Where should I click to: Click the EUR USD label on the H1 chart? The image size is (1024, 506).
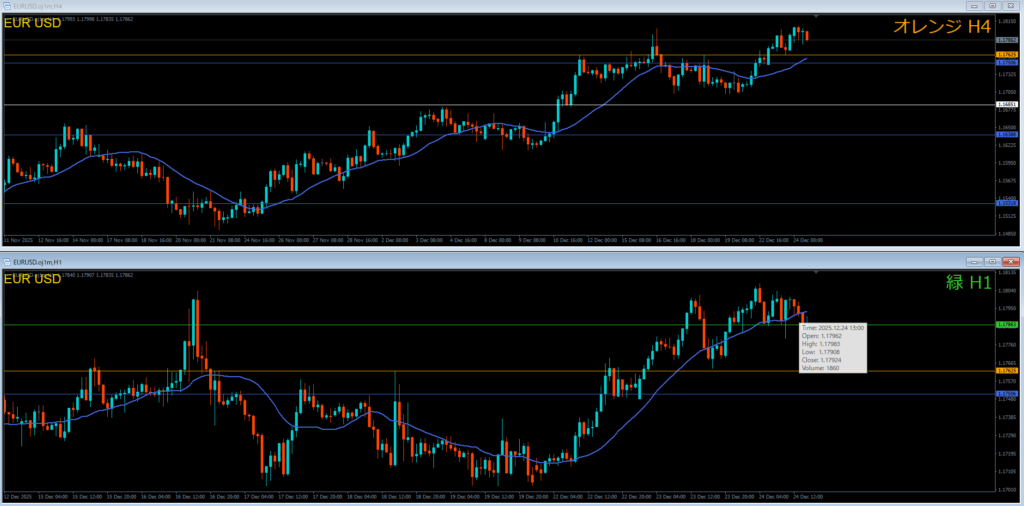click(32, 277)
